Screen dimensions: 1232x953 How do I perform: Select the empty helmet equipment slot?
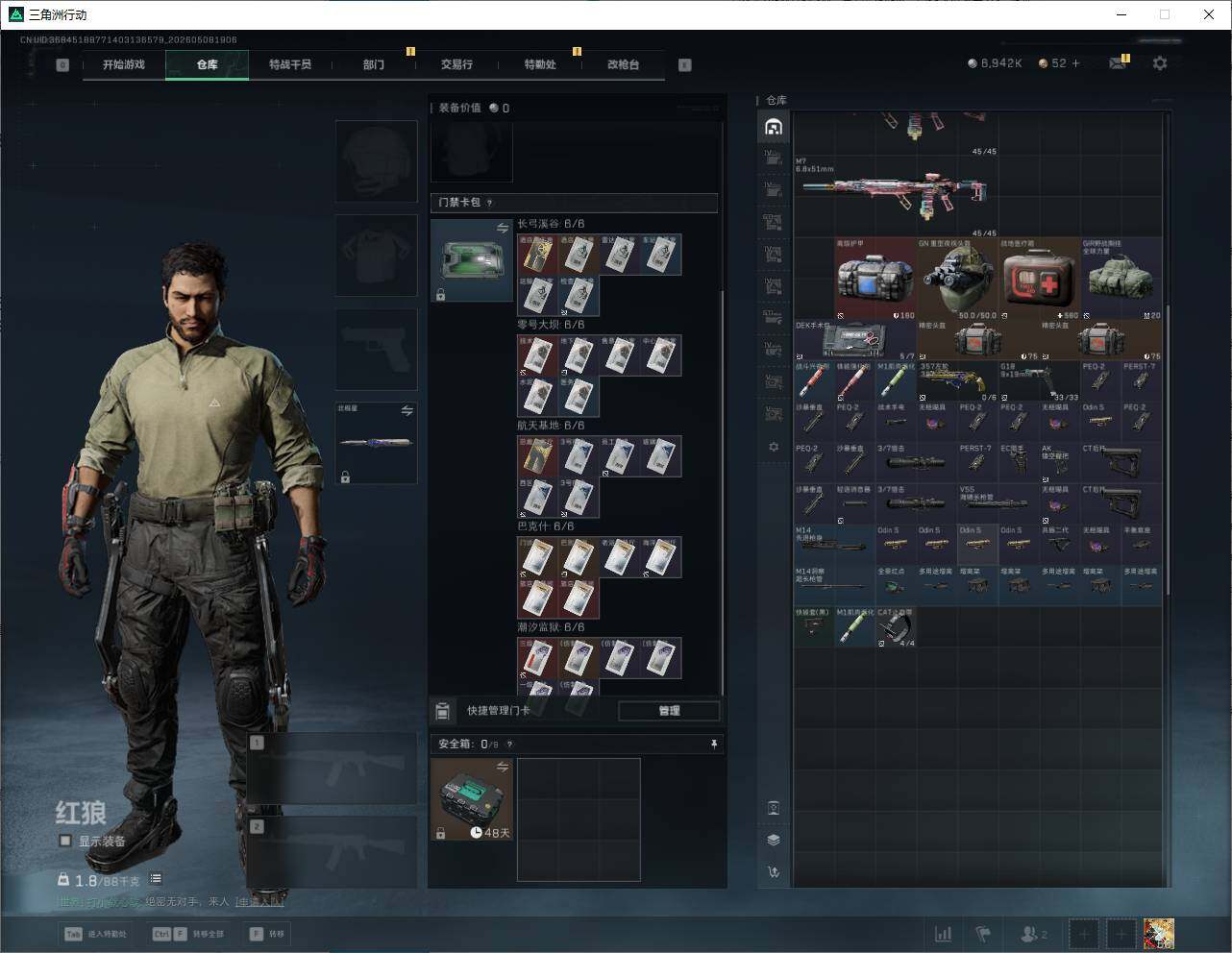point(377,160)
